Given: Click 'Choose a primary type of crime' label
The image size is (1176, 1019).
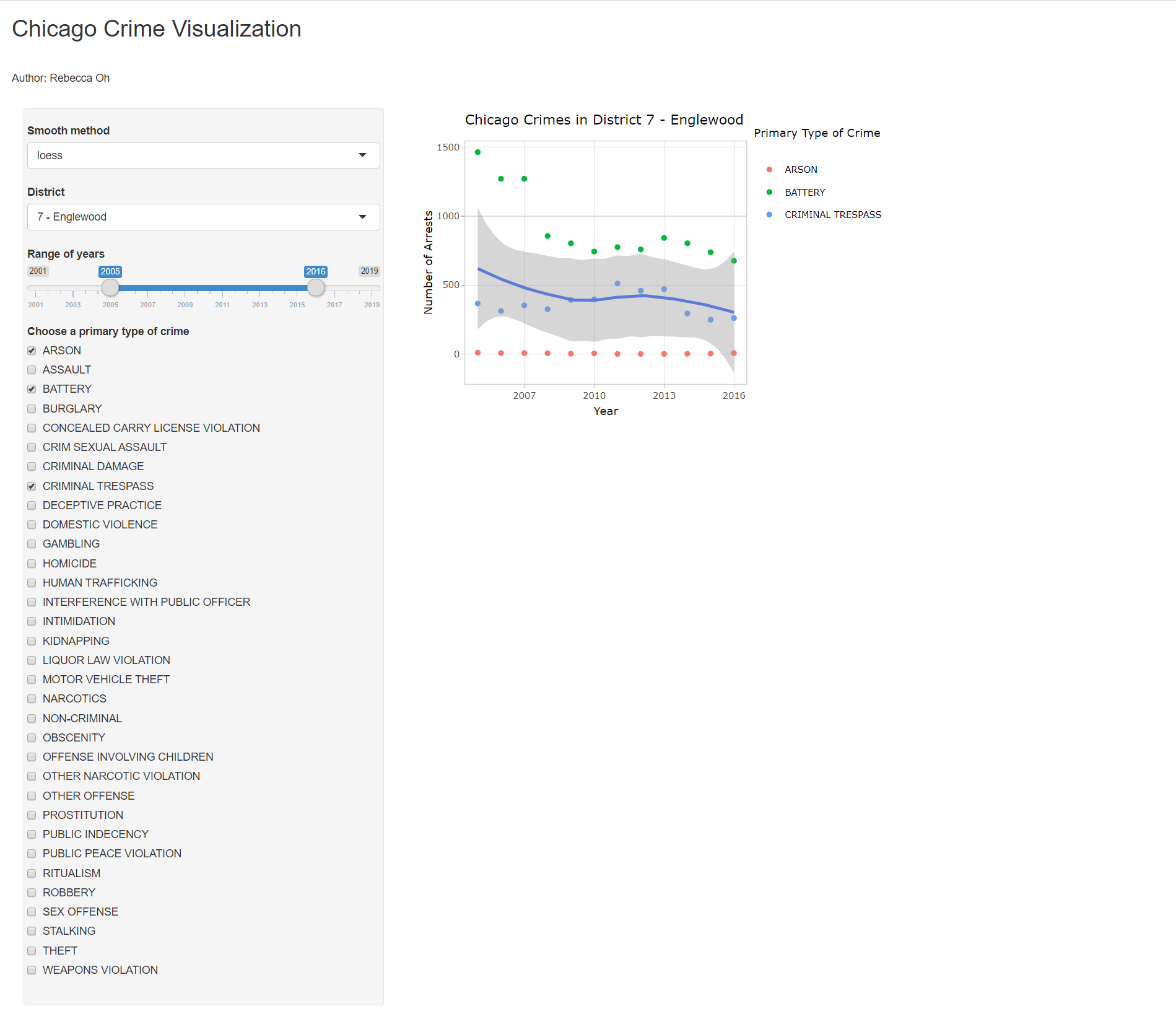Looking at the screenshot, I should pos(108,331).
